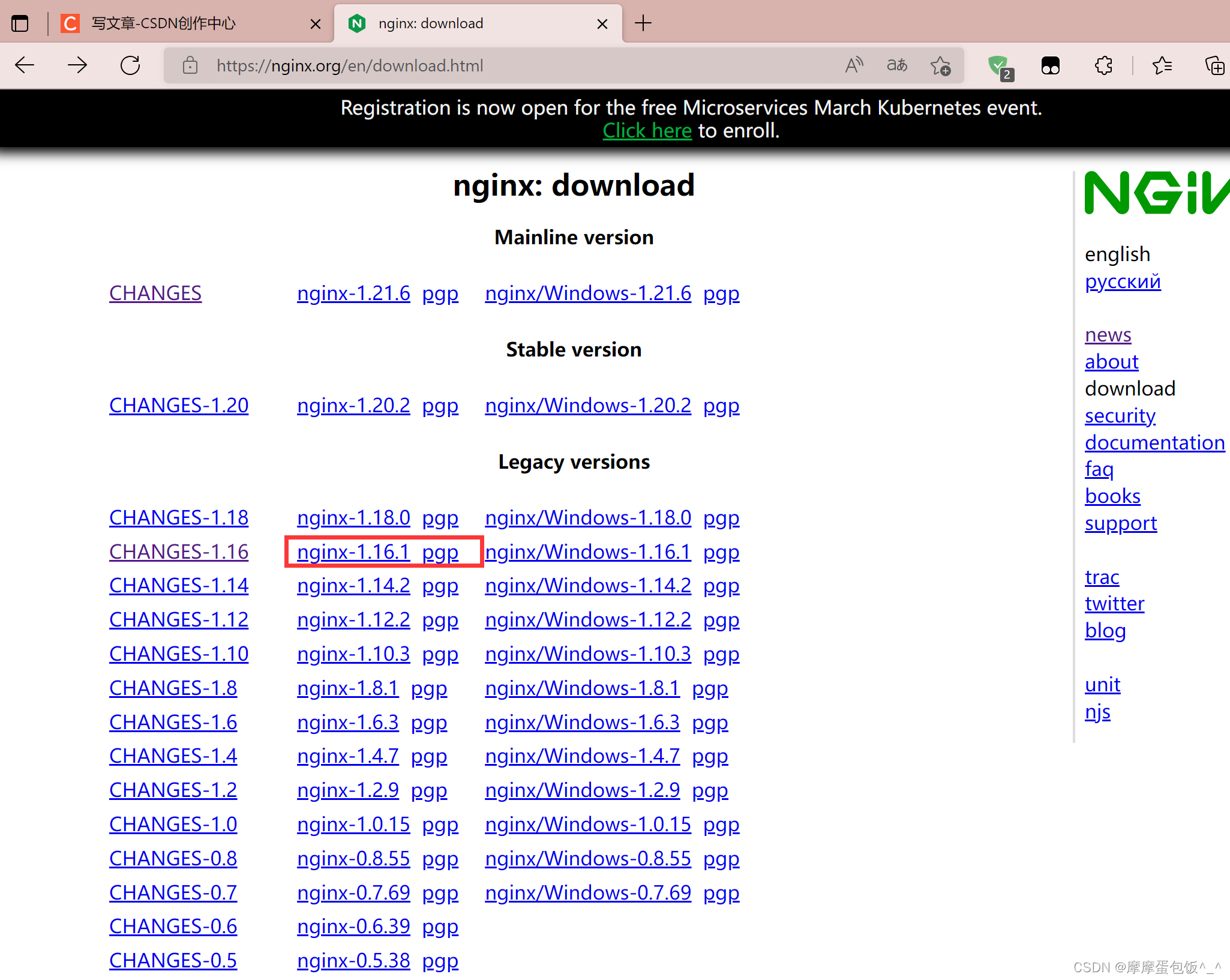Add page to favorites star icon
This screenshot has height=980, width=1230.
[940, 65]
